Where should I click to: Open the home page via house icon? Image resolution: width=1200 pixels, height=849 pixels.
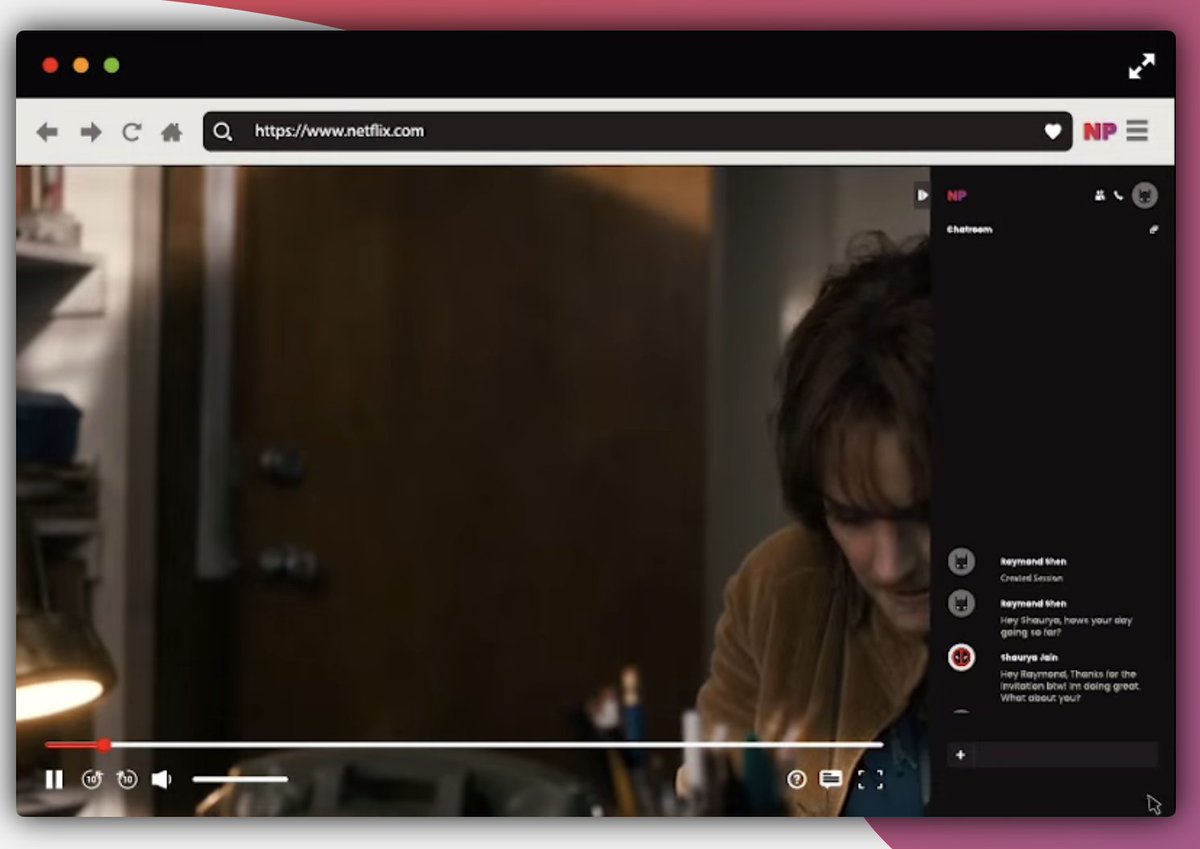pos(172,131)
